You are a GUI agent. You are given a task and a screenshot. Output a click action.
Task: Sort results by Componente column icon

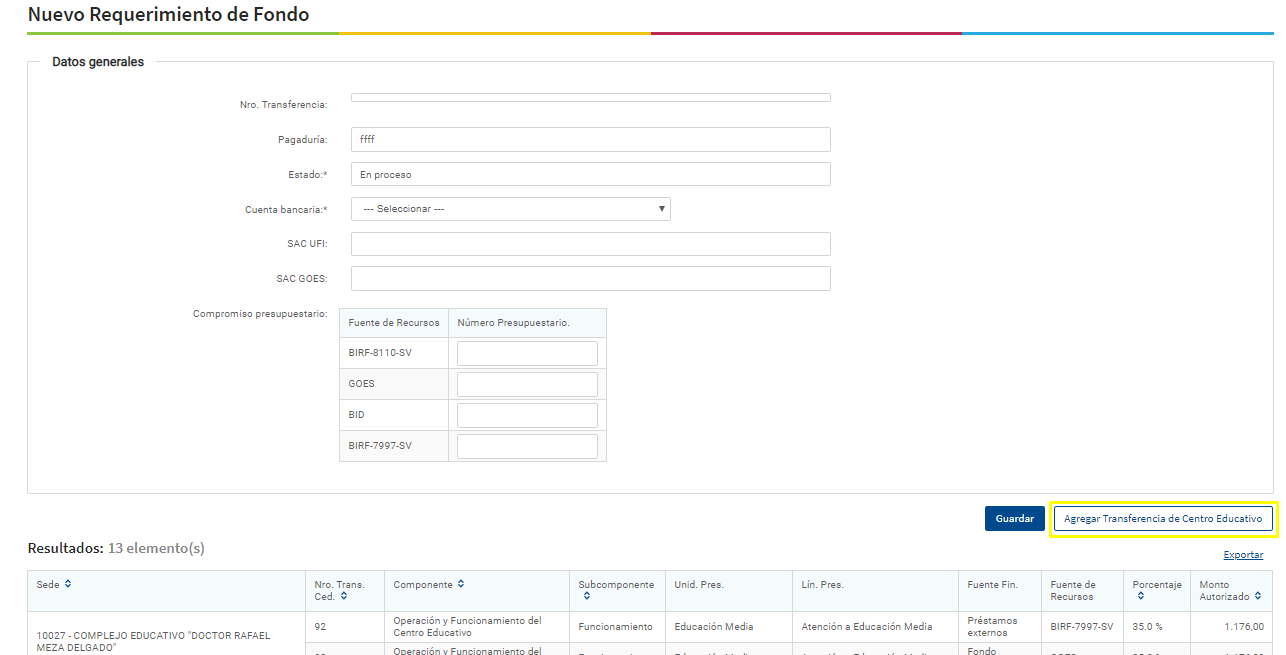click(x=461, y=585)
